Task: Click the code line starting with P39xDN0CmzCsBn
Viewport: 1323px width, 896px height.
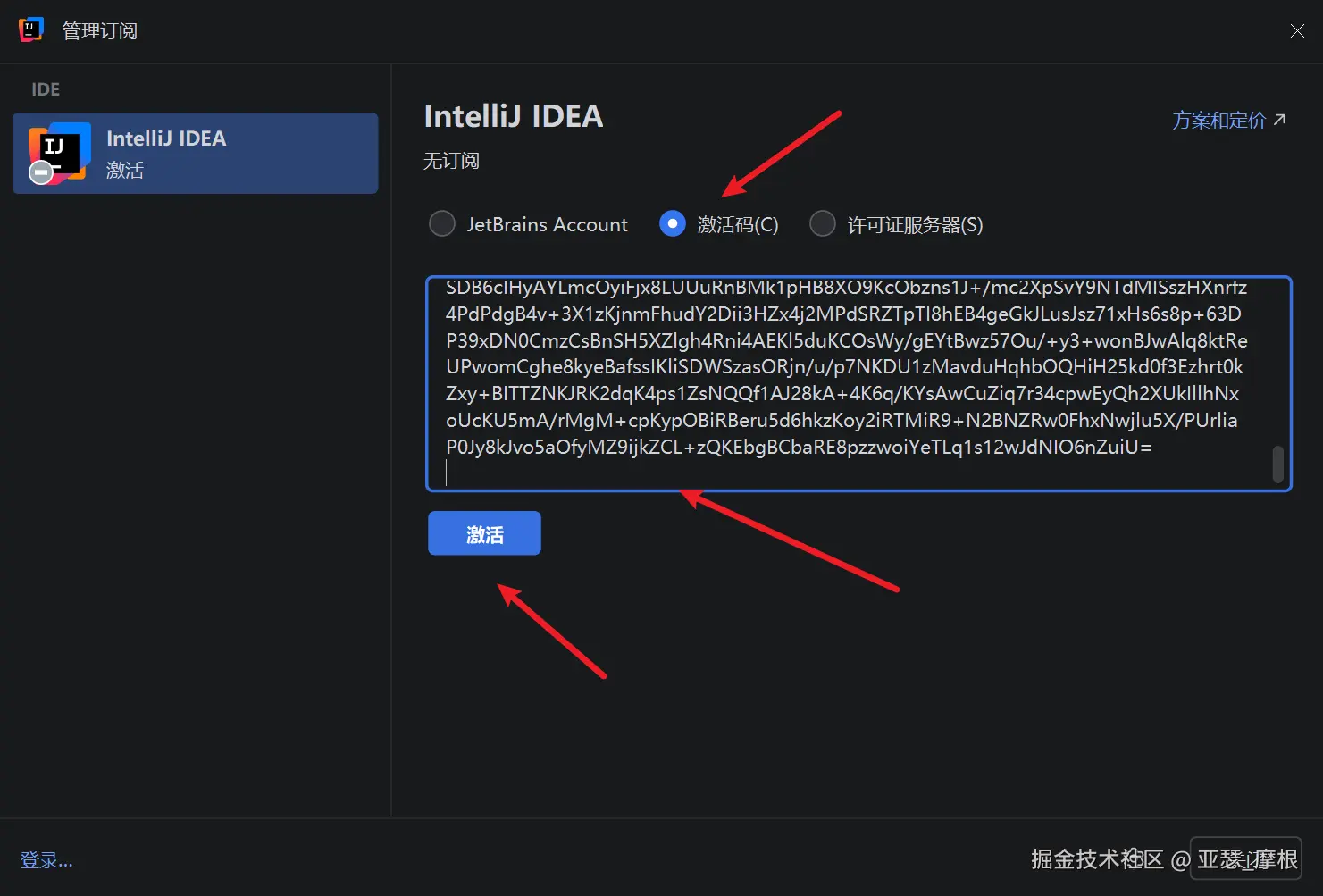Action: tap(847, 340)
